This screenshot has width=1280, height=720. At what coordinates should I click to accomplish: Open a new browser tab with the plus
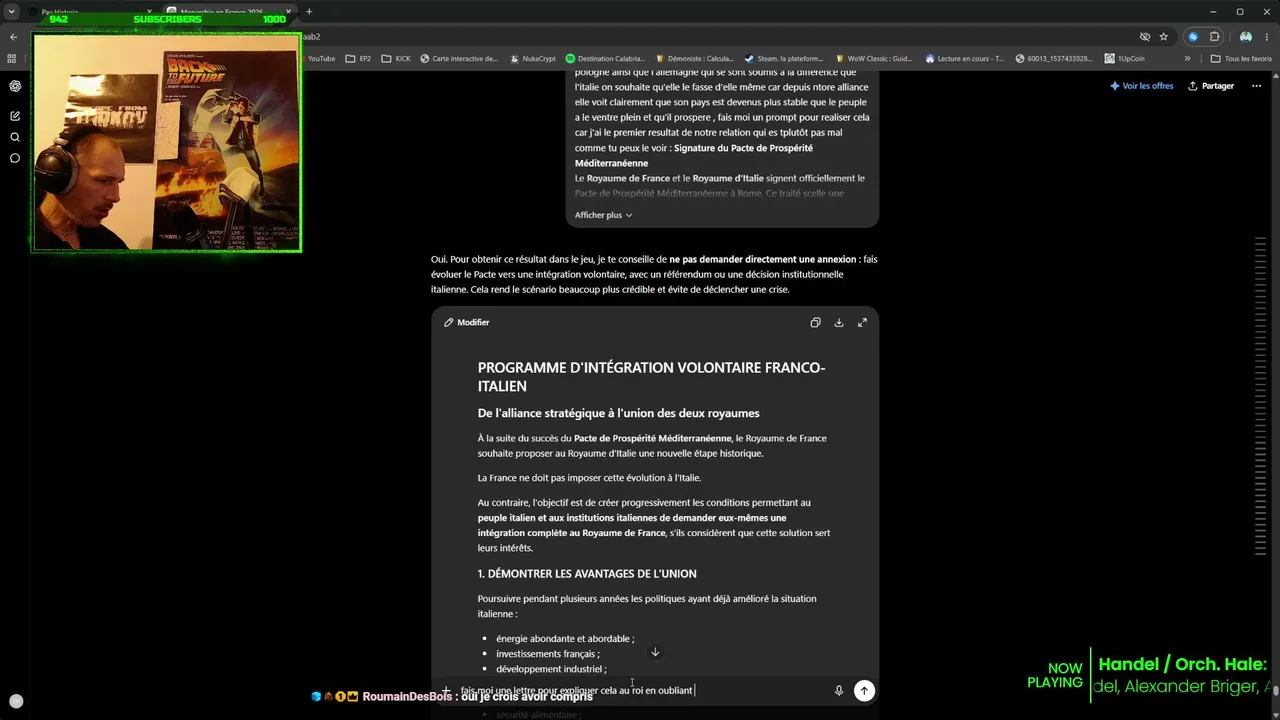309,12
